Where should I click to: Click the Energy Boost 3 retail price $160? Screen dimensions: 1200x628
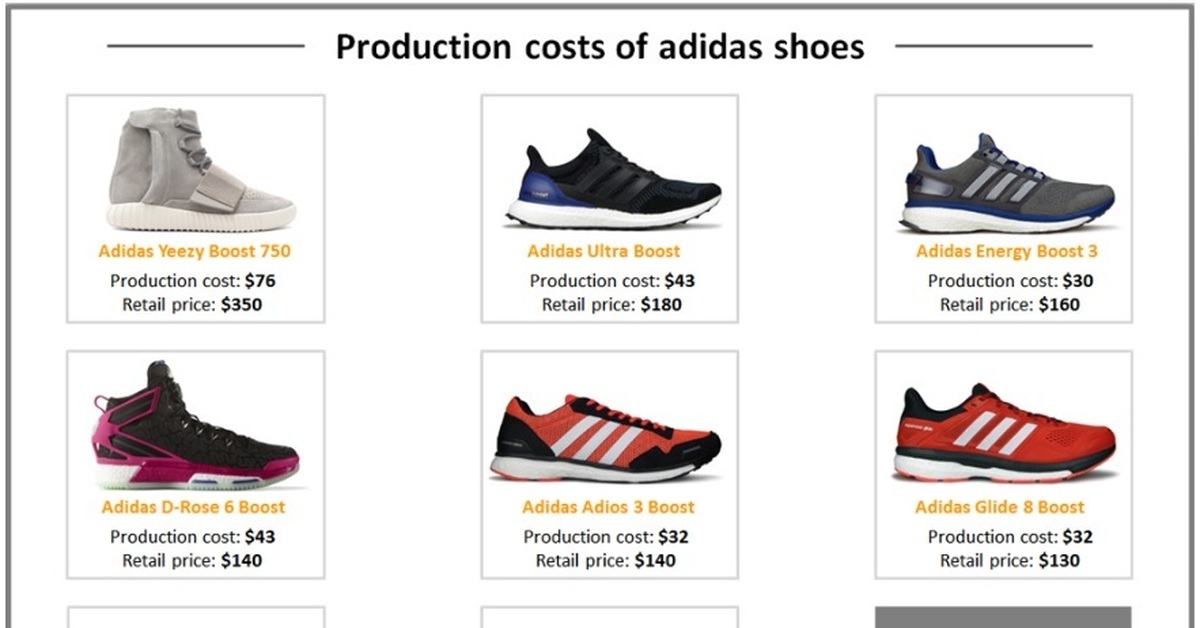coord(1058,305)
